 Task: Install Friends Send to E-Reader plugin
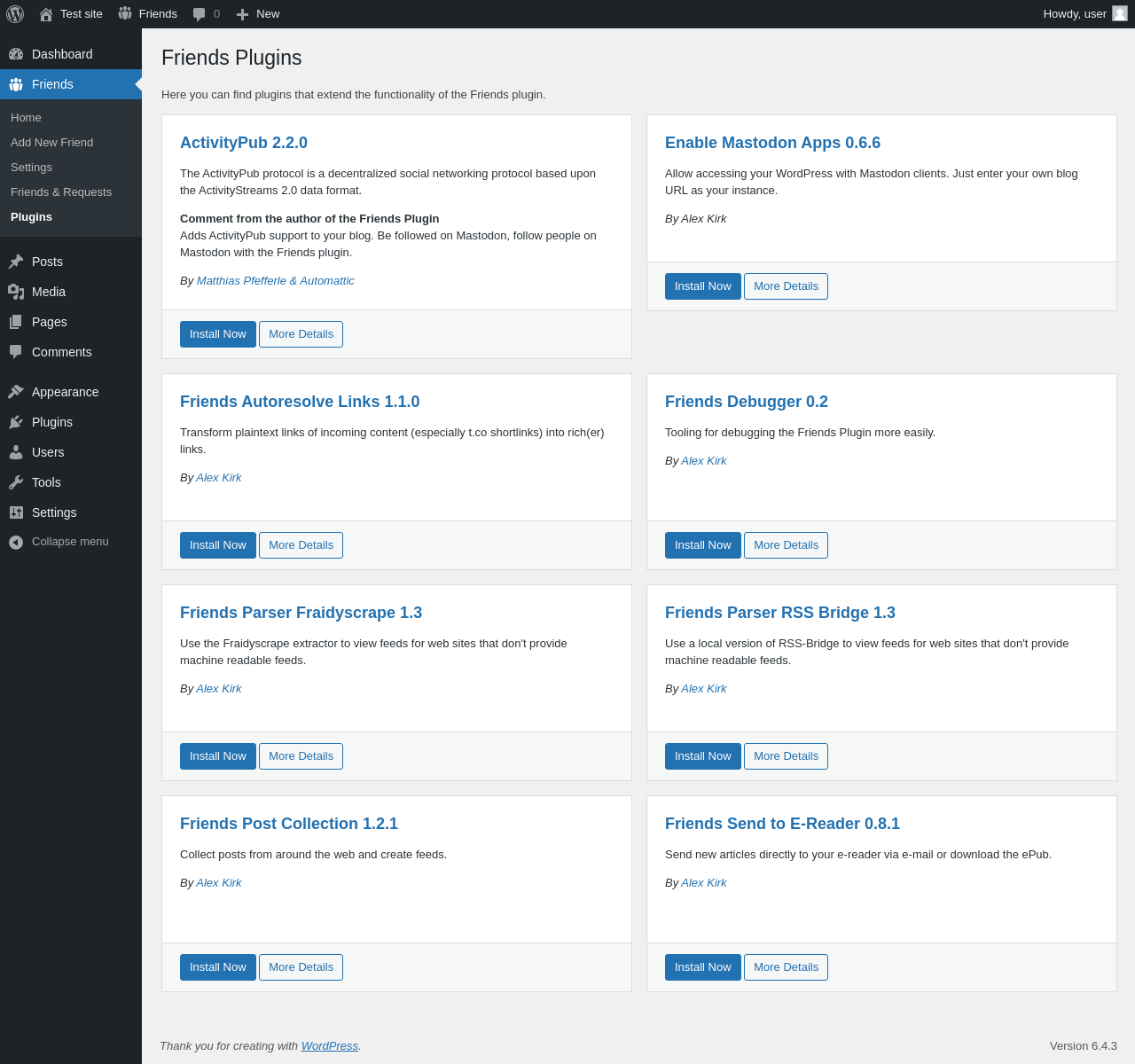click(703, 967)
